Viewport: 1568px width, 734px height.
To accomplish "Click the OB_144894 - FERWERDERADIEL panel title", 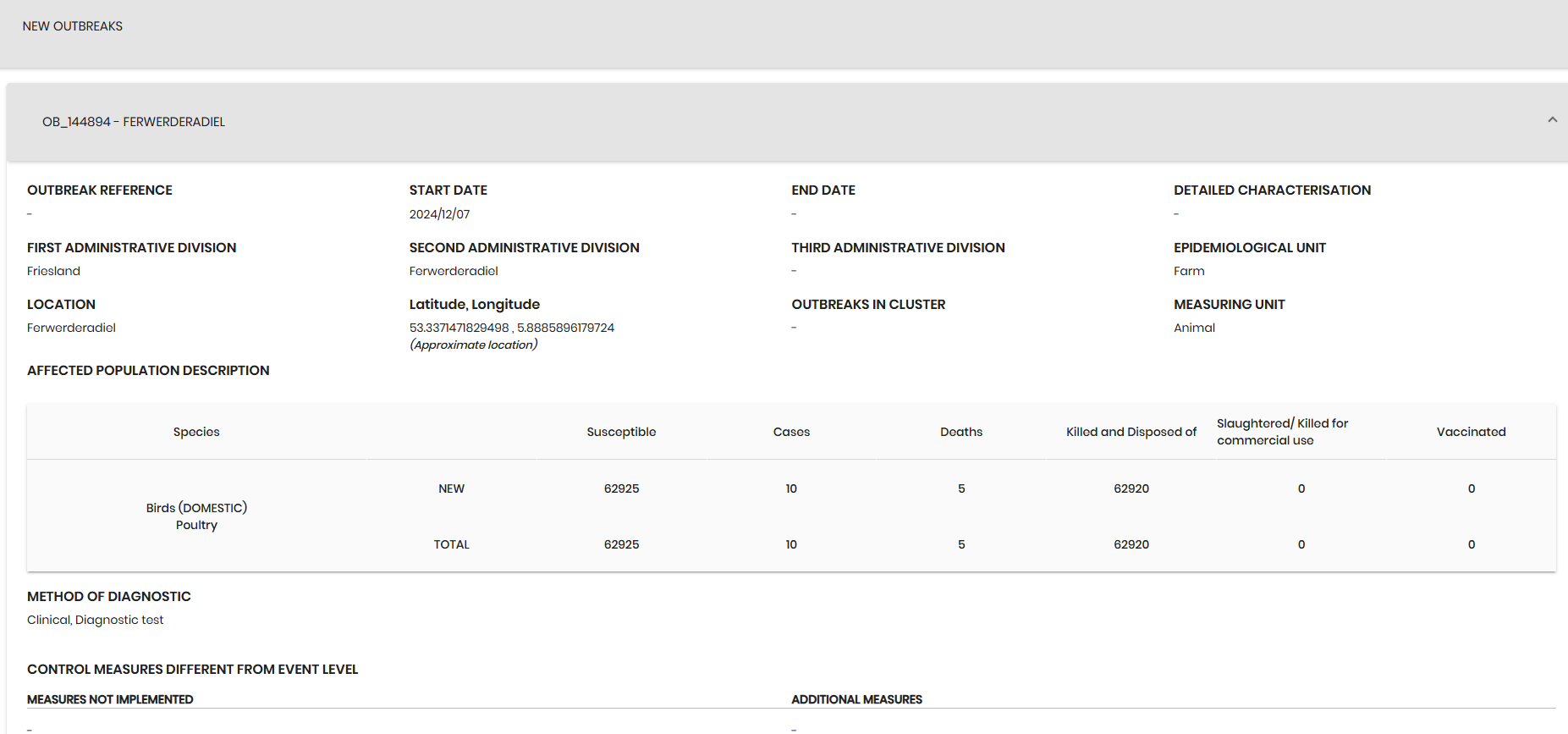I will click(134, 122).
